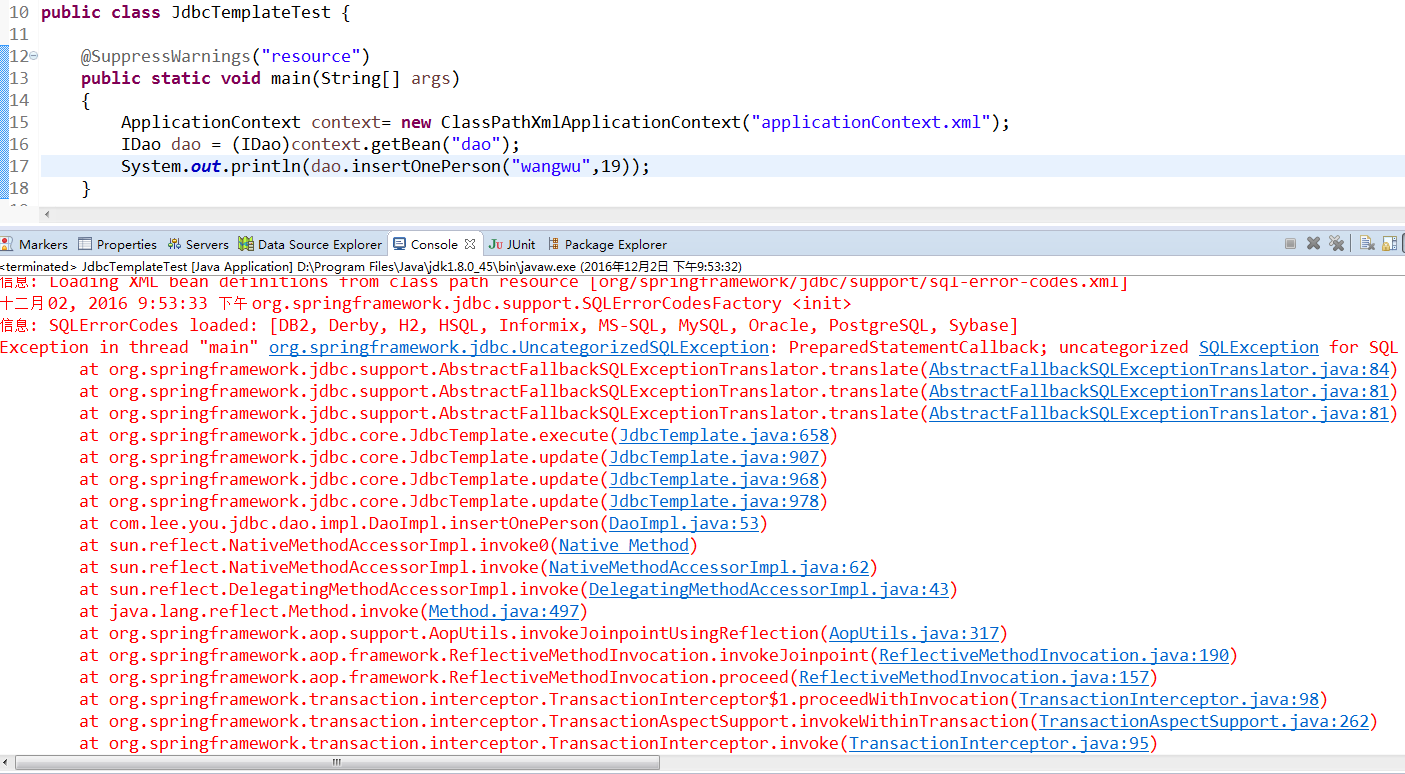Viewport: 1405px width, 774px height.
Task: Open DaoImpl.java:53 stack trace link
Action: (684, 523)
